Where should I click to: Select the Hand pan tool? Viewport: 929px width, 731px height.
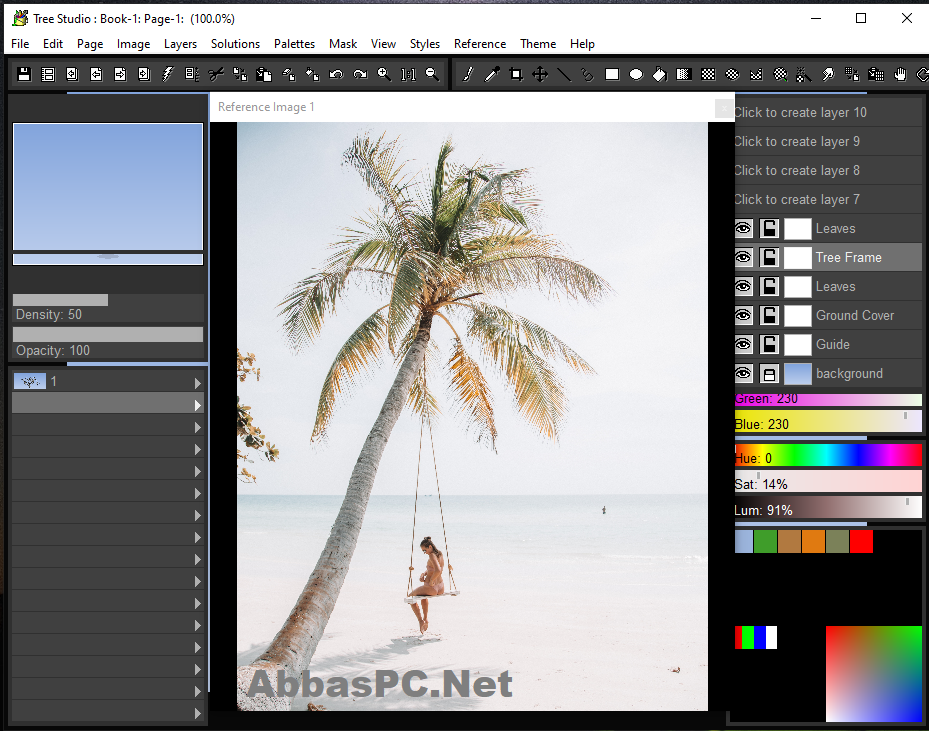[x=900, y=74]
